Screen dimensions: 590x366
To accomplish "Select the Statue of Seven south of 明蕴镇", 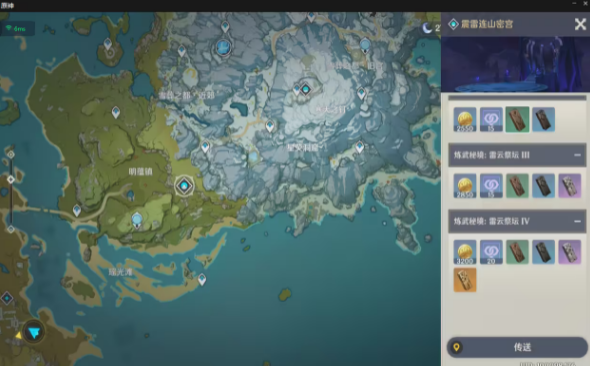I will pos(137,220).
